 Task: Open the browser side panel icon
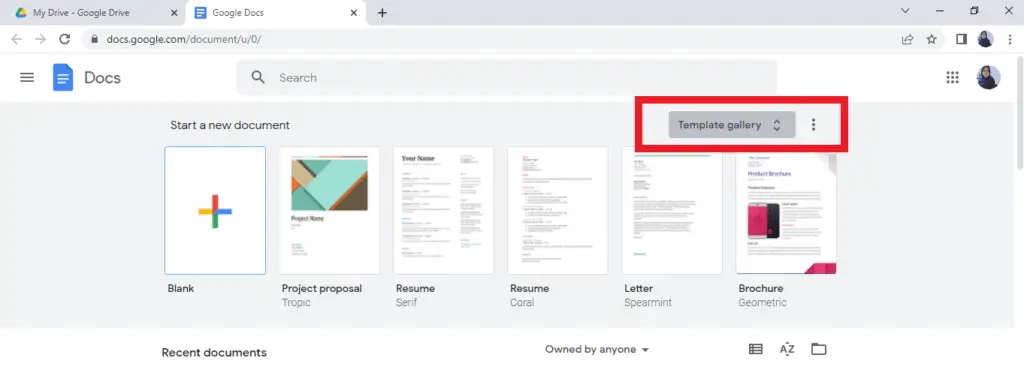(961, 39)
